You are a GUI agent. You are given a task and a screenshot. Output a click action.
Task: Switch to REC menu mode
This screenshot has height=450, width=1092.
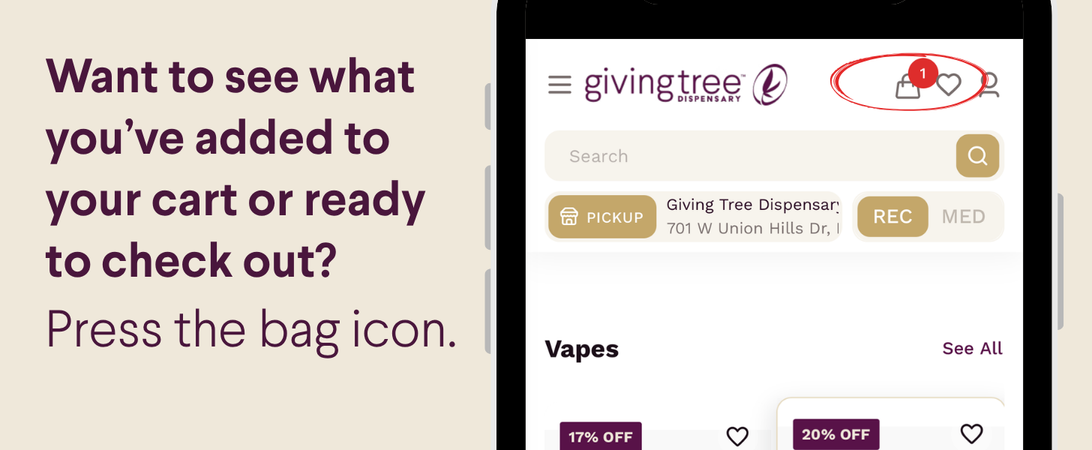click(x=892, y=217)
